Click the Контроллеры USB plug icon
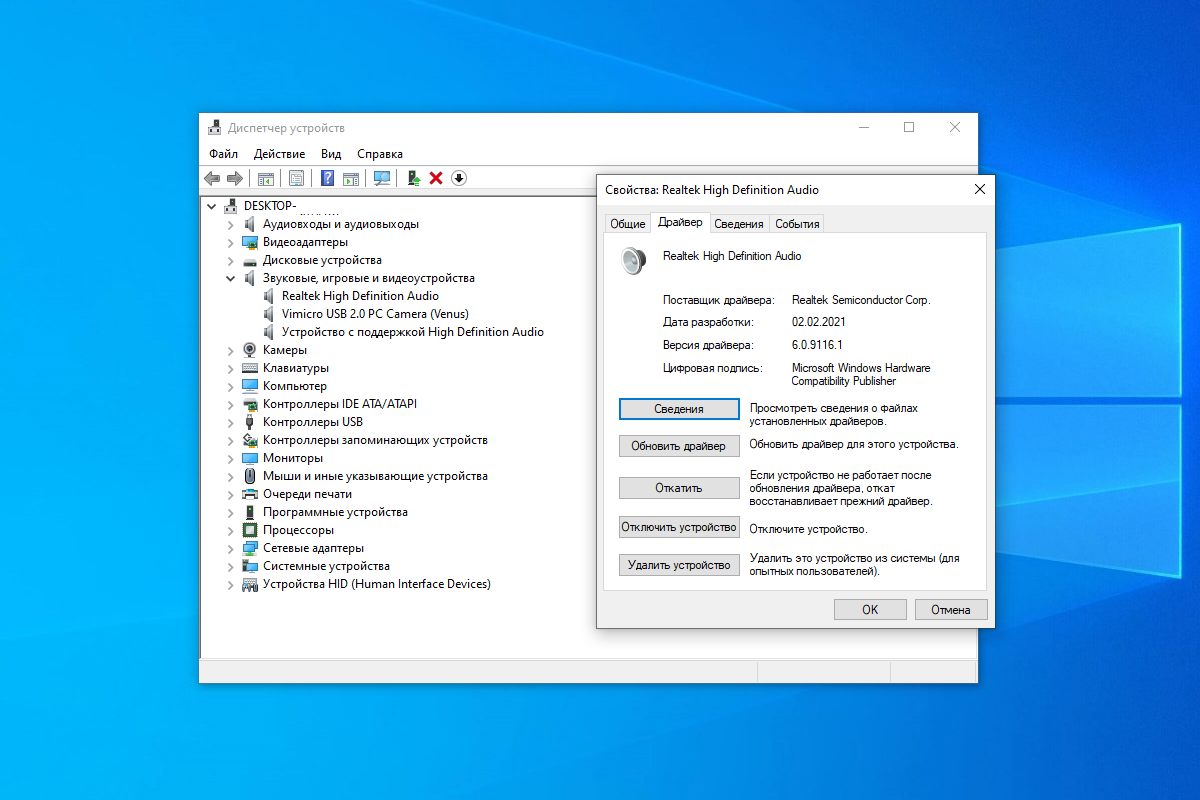 (250, 422)
